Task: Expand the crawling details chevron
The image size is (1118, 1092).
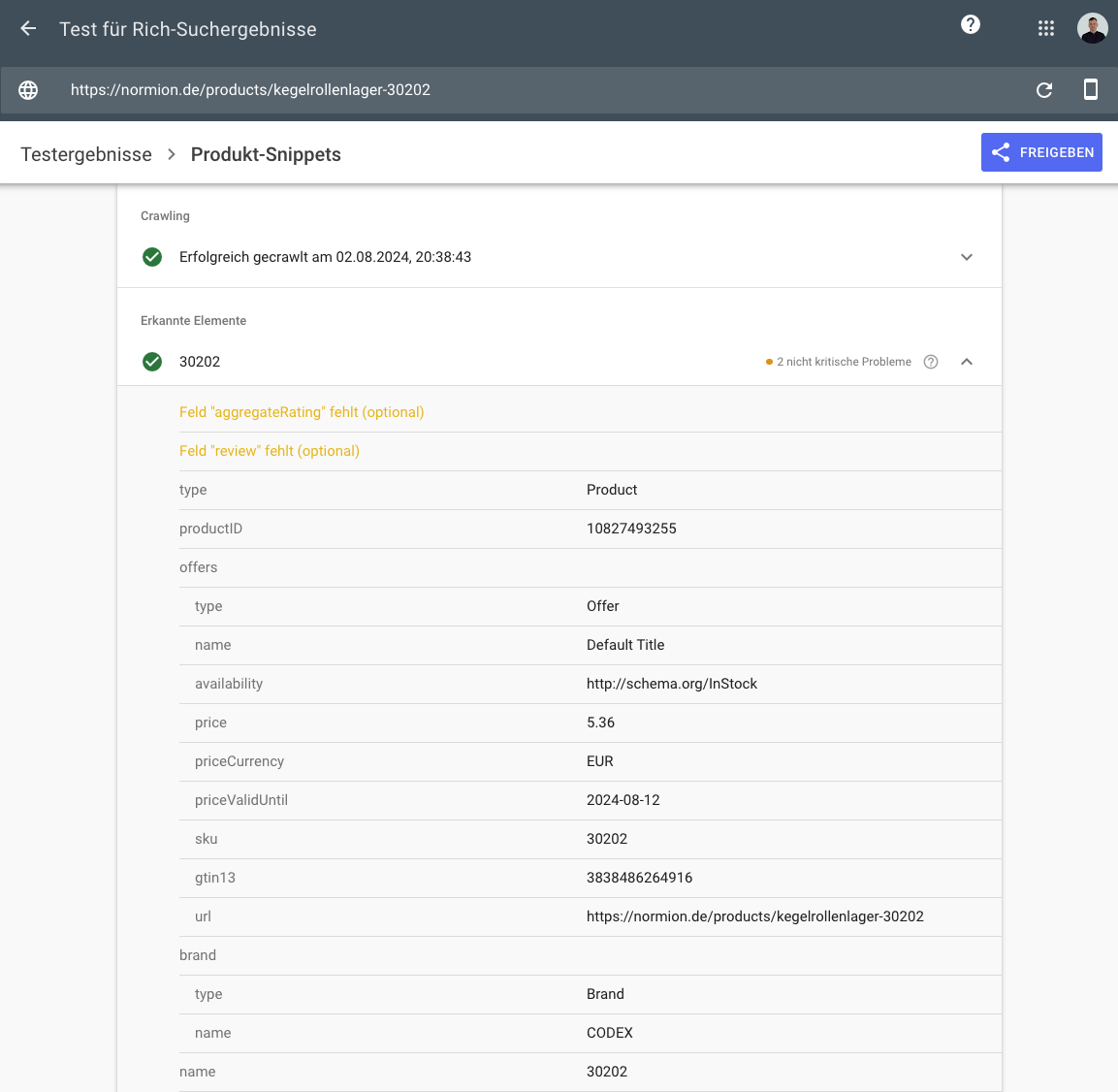Action: click(967, 257)
